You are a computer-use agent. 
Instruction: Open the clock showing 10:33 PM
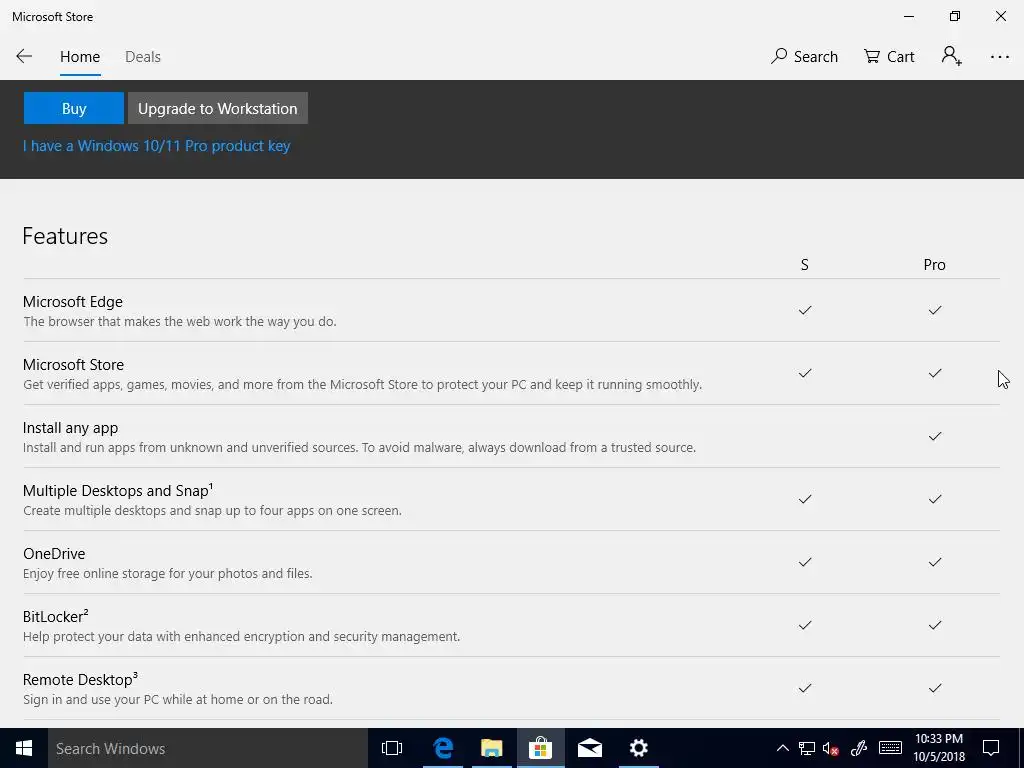tap(939, 748)
